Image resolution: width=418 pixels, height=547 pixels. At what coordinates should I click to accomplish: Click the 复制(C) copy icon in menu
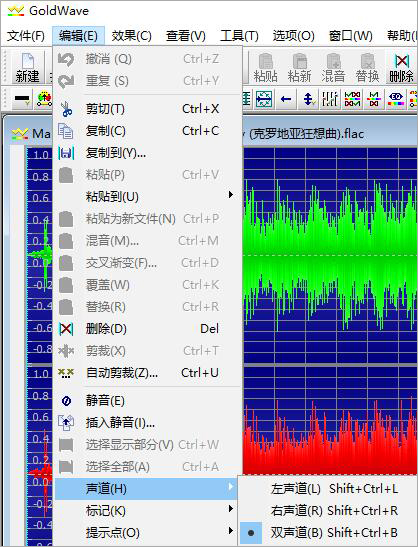click(x=66, y=131)
